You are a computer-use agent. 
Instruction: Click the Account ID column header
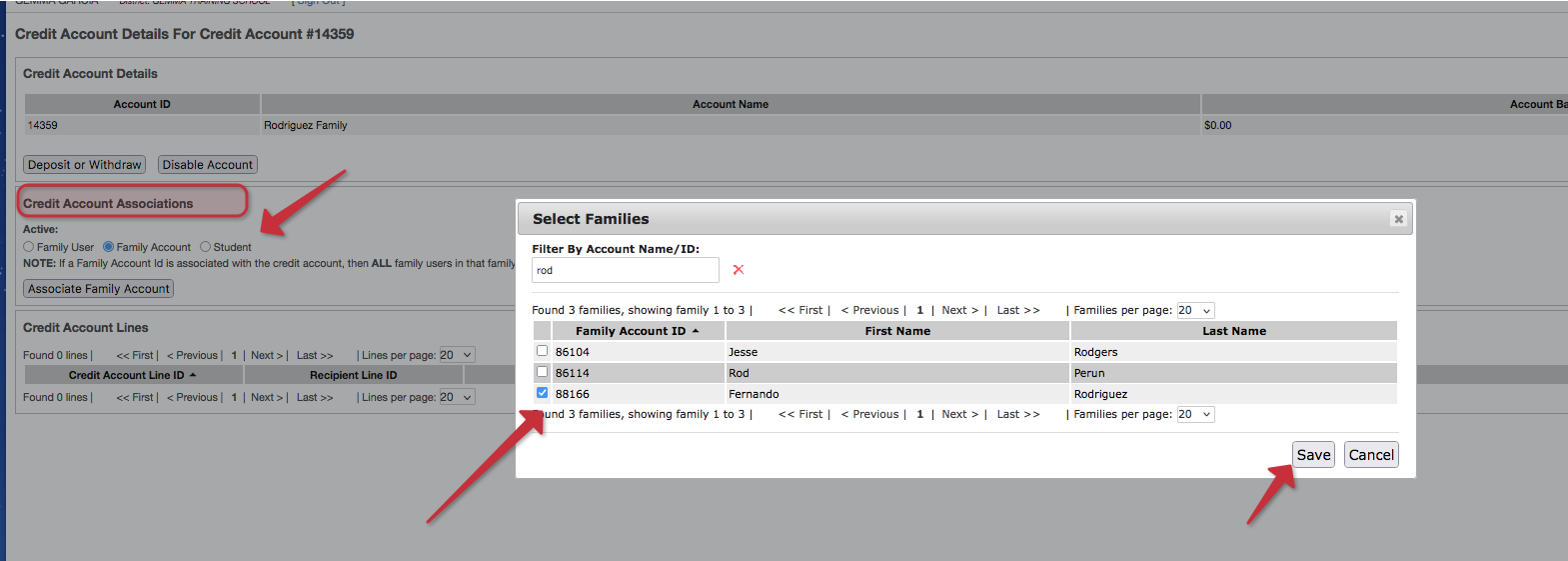click(142, 104)
